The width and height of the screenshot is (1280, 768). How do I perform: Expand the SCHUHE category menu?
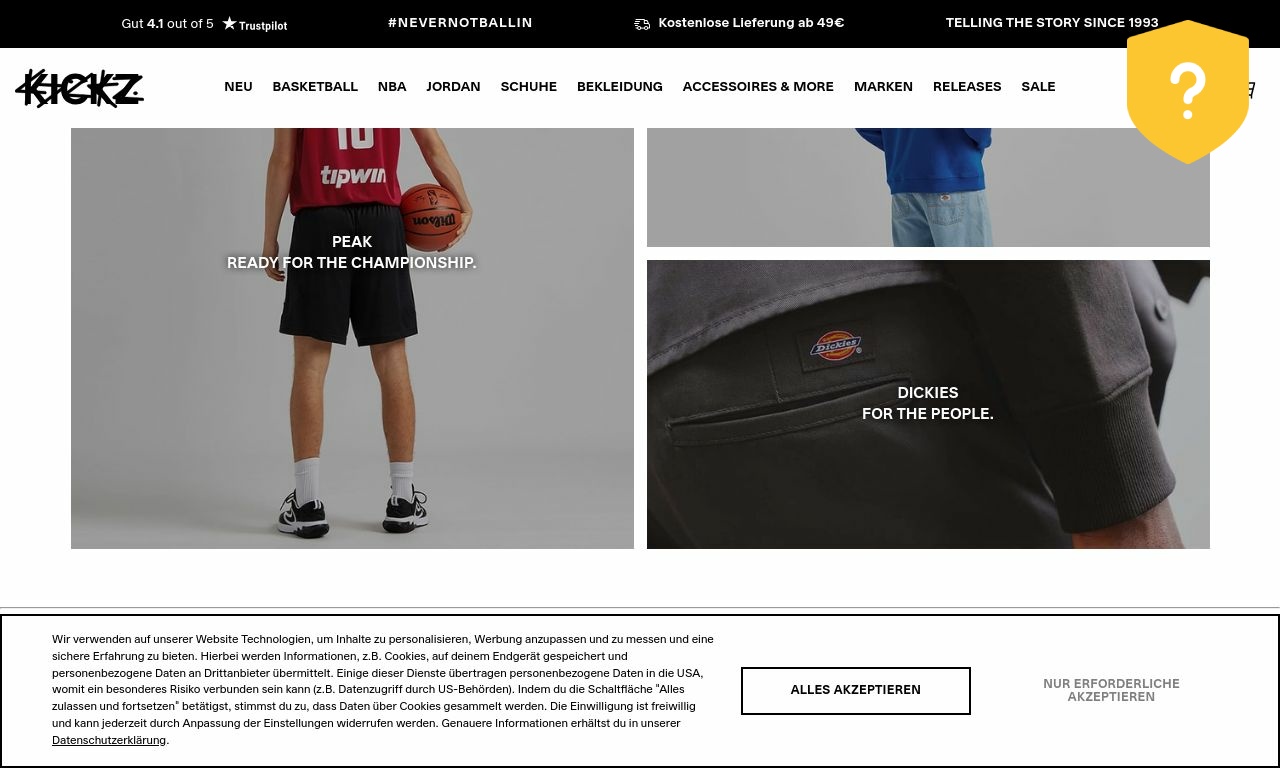(529, 87)
